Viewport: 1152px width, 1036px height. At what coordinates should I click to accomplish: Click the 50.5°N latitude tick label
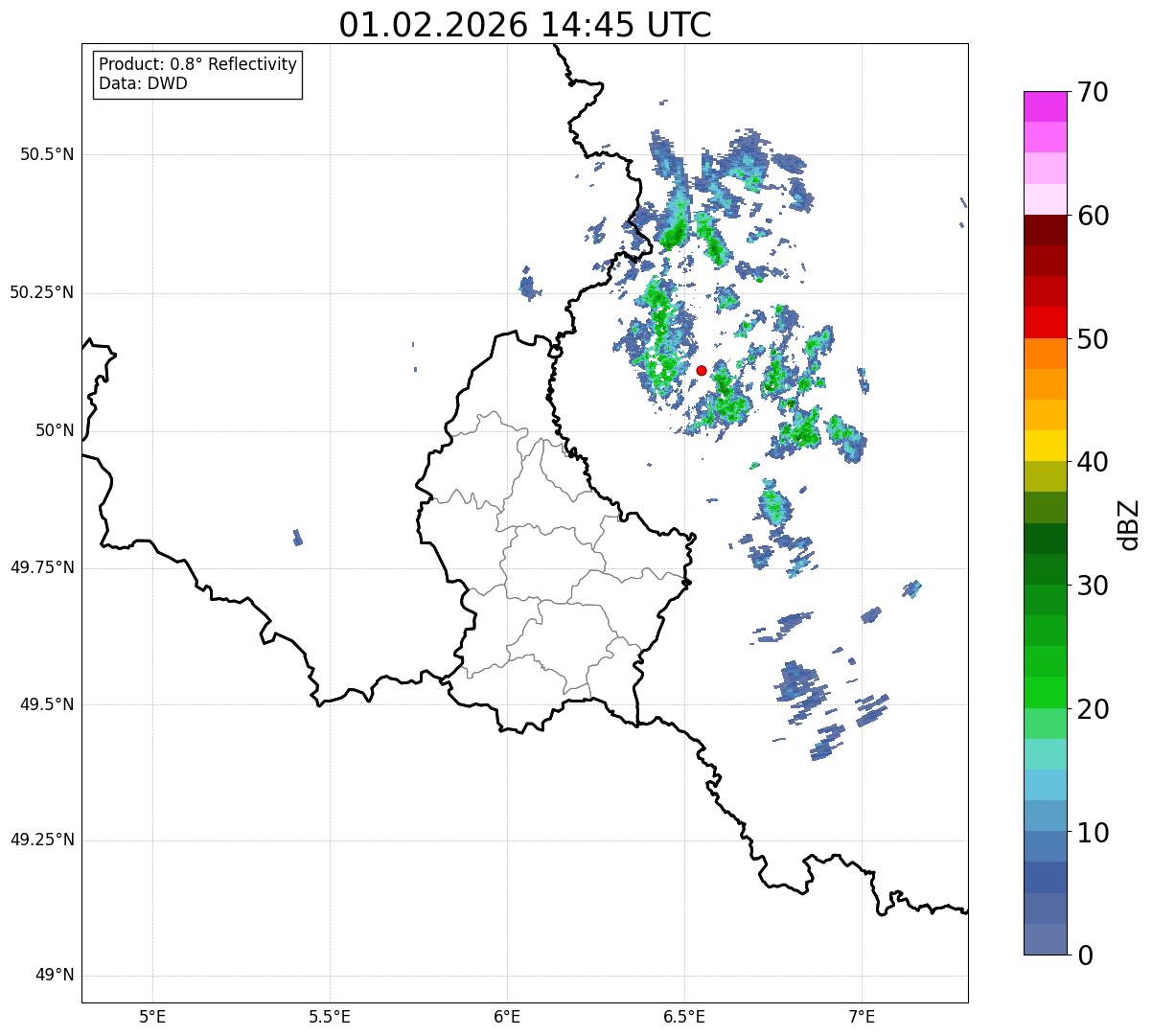46,154
